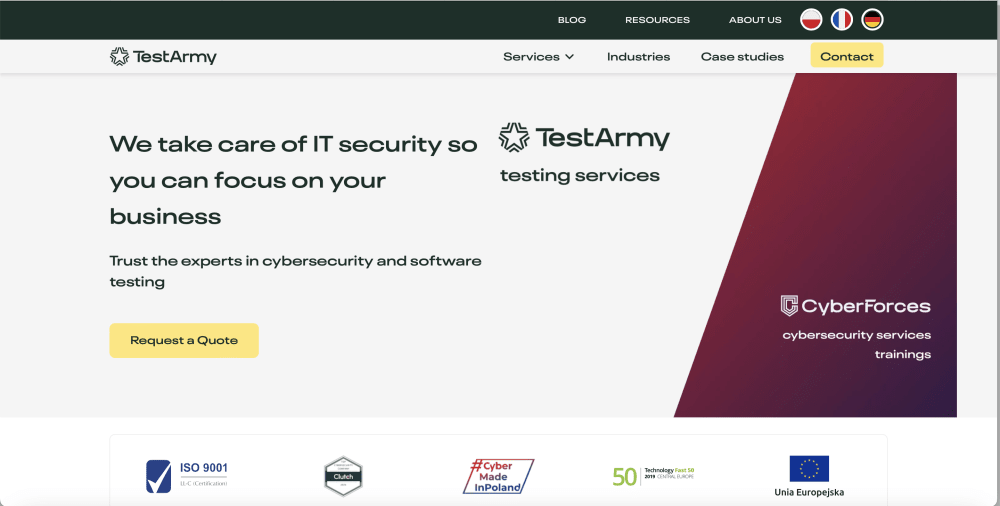This screenshot has width=1000, height=506.
Task: Click the 'cybersecurity services' text
Action: [857, 335]
